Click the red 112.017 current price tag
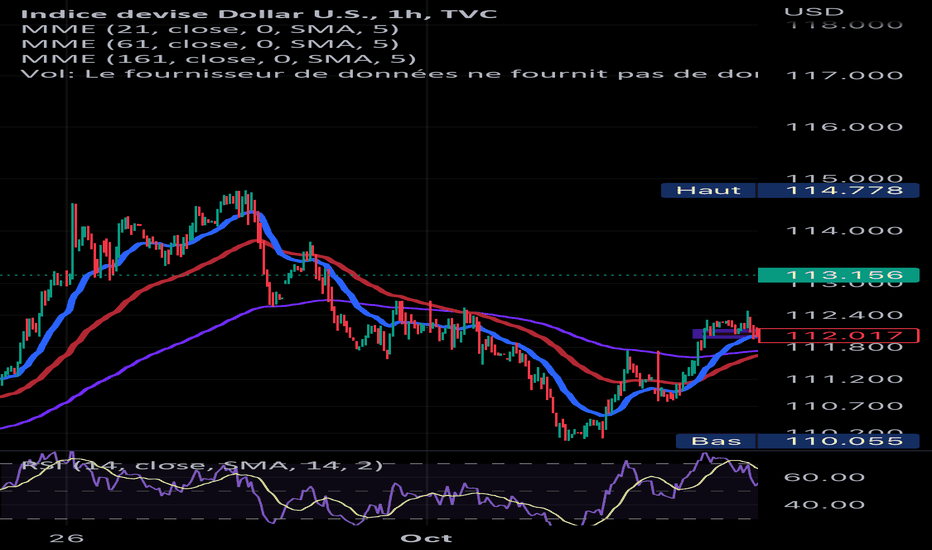932x550 pixels. pyautogui.click(x=839, y=335)
